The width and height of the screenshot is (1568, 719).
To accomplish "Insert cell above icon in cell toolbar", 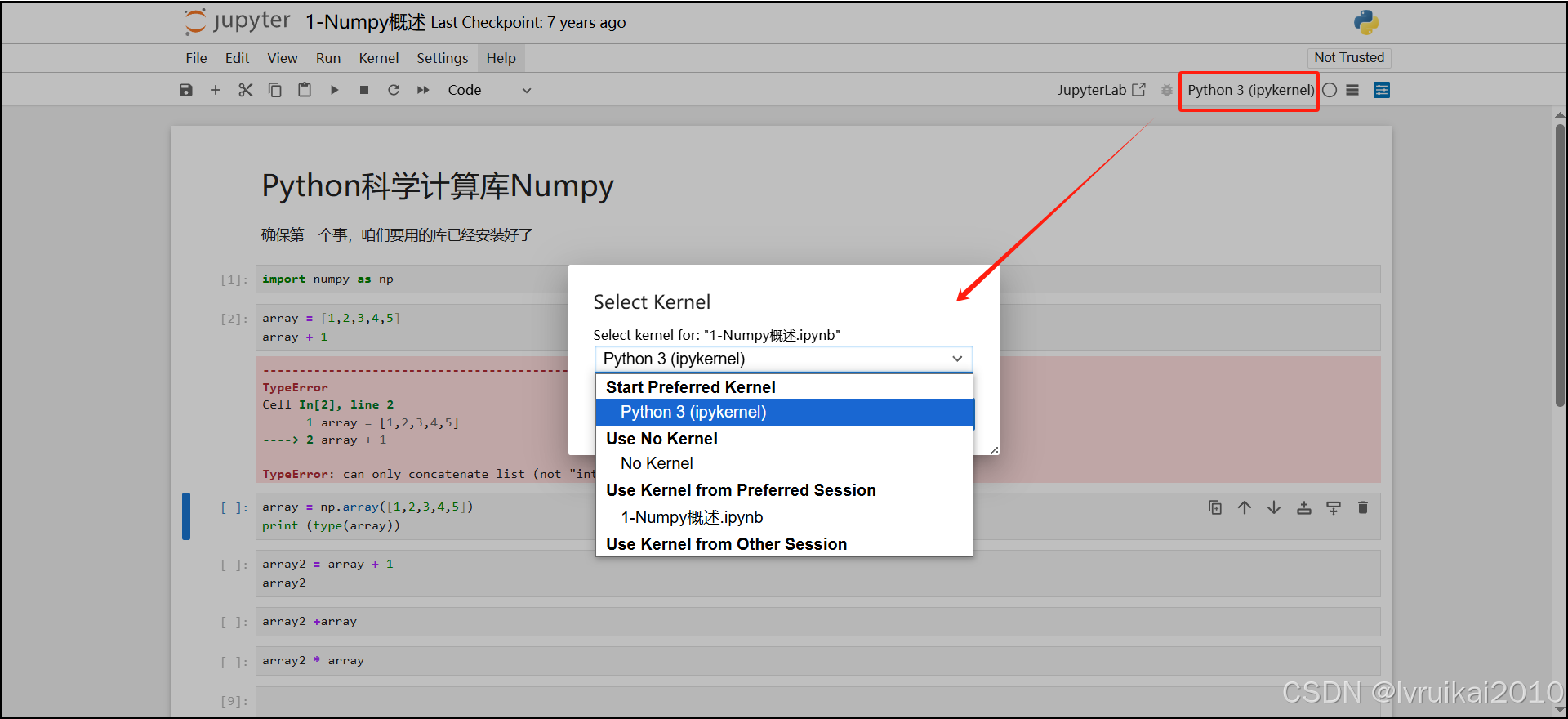I will coord(1304,507).
